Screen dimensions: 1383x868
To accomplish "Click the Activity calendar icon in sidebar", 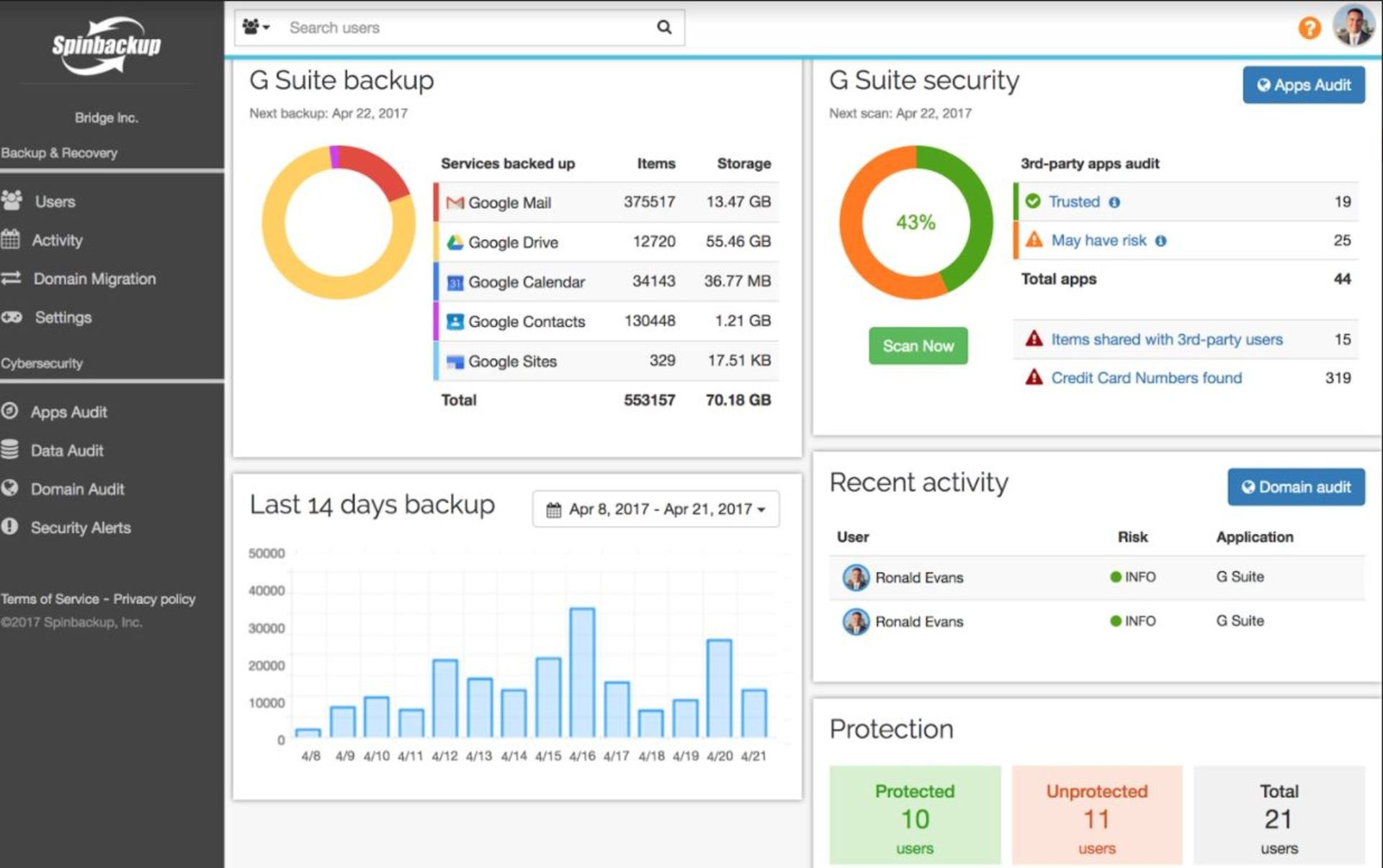I will [10, 239].
